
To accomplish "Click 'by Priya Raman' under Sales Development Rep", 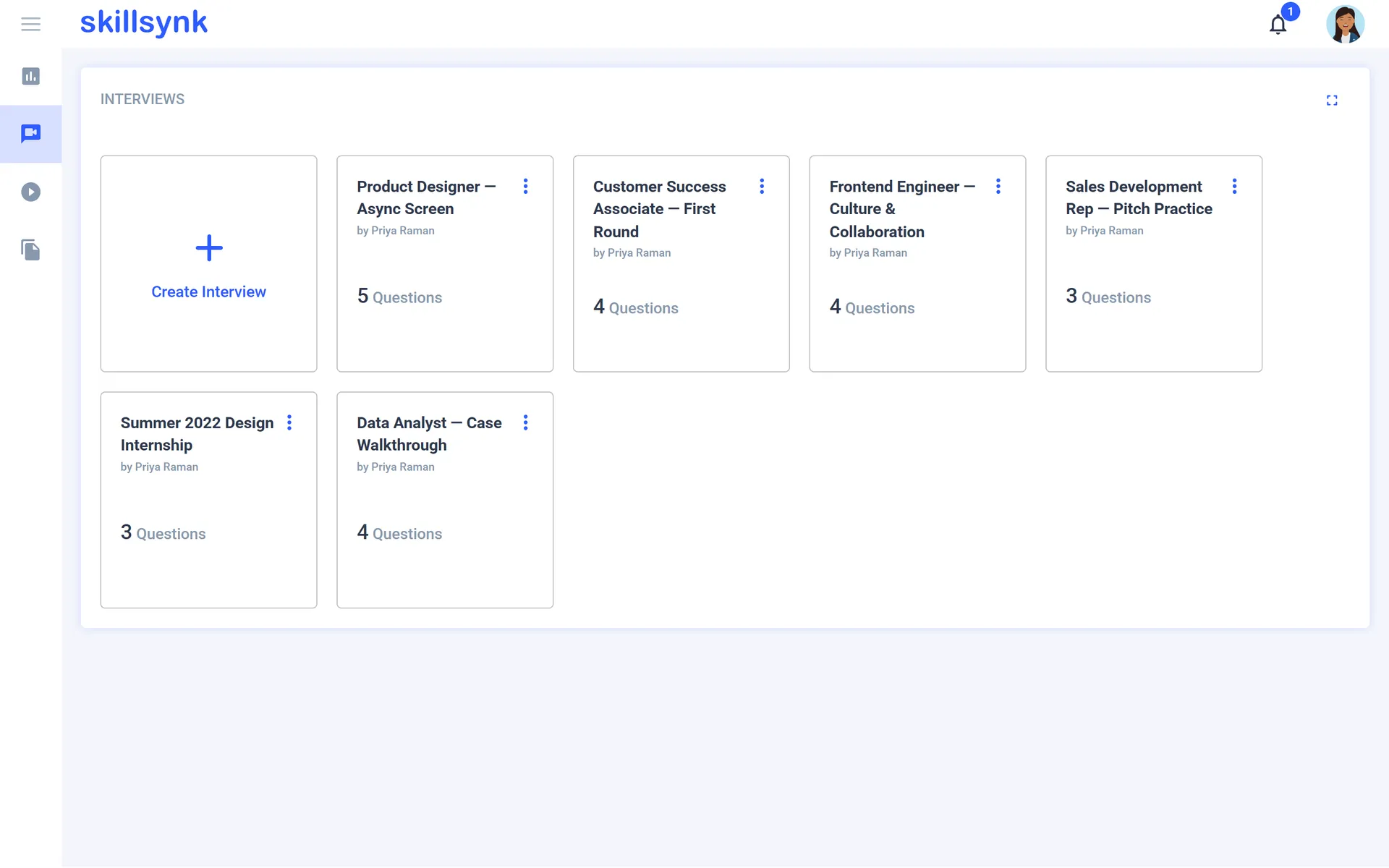I will (x=1104, y=231).
